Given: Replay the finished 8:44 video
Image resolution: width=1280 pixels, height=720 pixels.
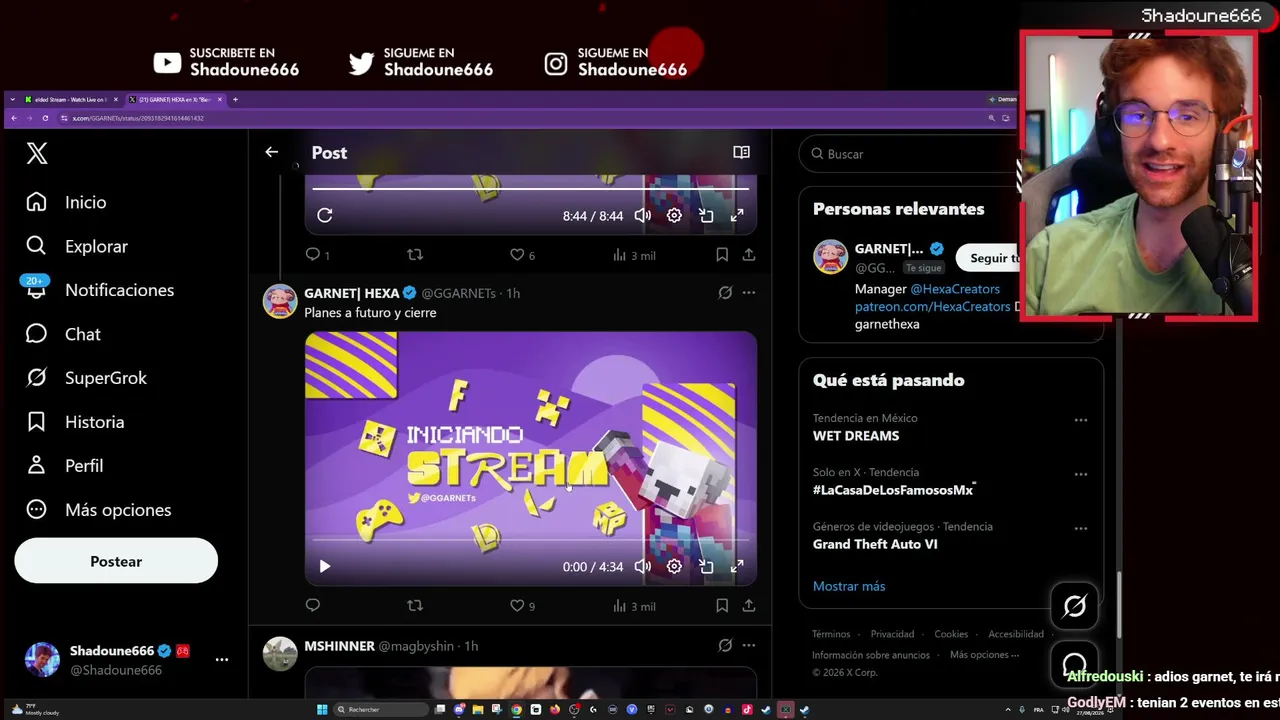Looking at the screenshot, I should (x=325, y=215).
